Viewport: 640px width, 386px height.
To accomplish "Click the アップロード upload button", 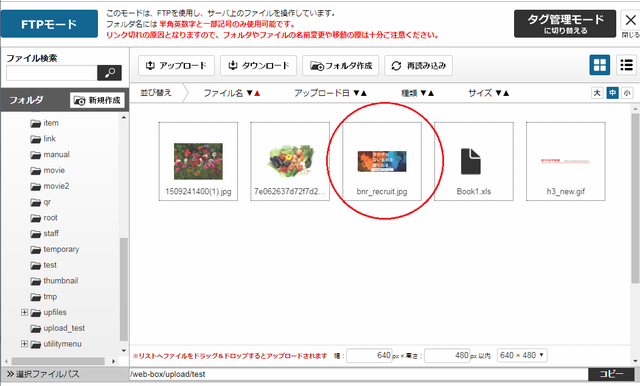I will [x=176, y=66].
